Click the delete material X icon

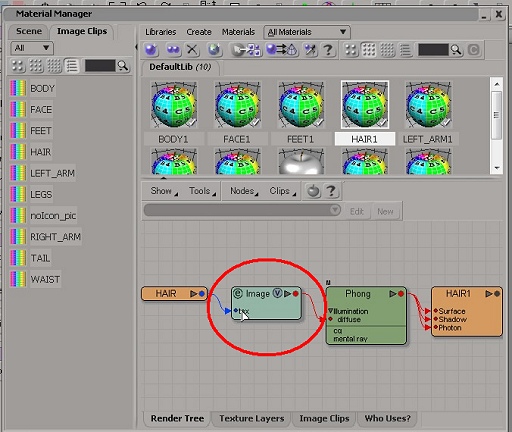(192, 50)
